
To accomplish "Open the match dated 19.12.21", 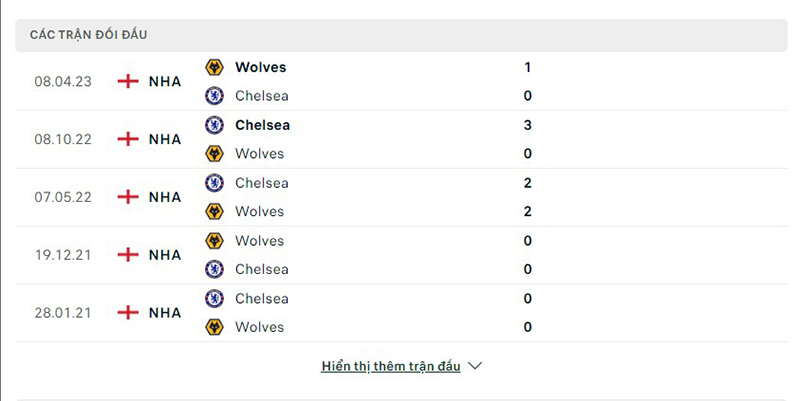I will [63, 255].
